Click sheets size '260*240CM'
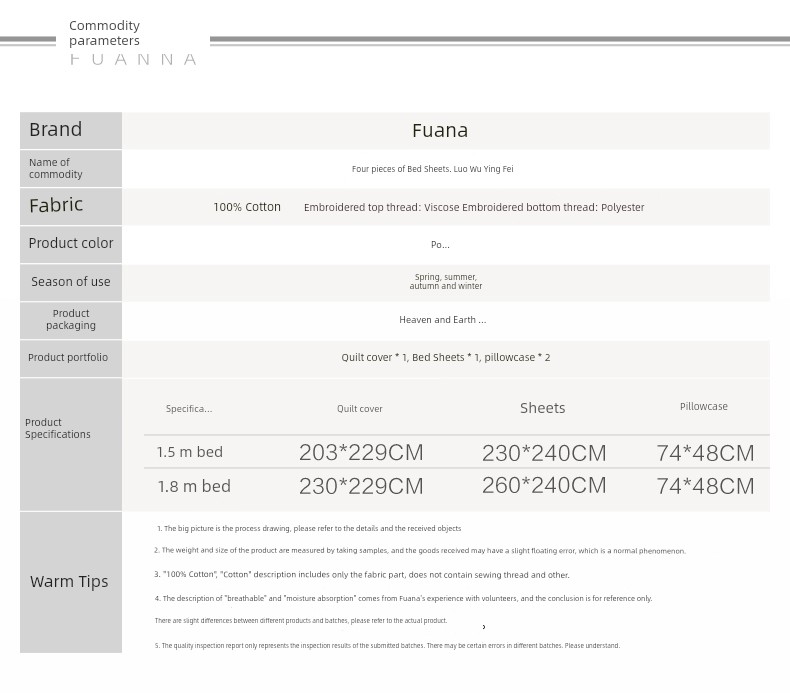790x693 pixels. coord(544,485)
